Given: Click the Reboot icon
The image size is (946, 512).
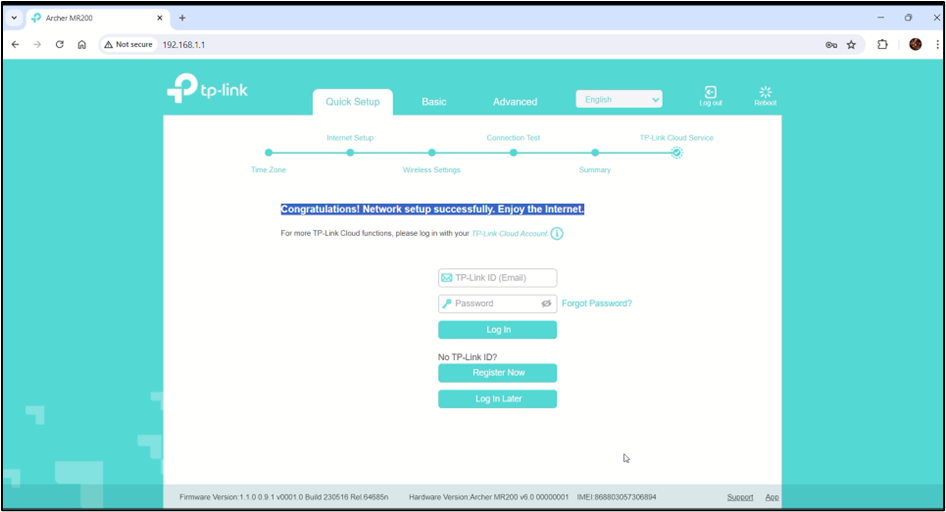Looking at the screenshot, I should click(x=765, y=93).
